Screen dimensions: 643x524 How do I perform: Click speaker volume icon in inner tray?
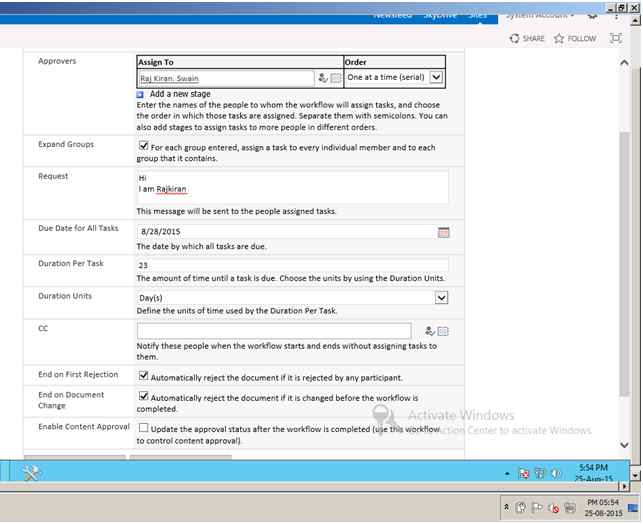pyautogui.click(x=555, y=474)
